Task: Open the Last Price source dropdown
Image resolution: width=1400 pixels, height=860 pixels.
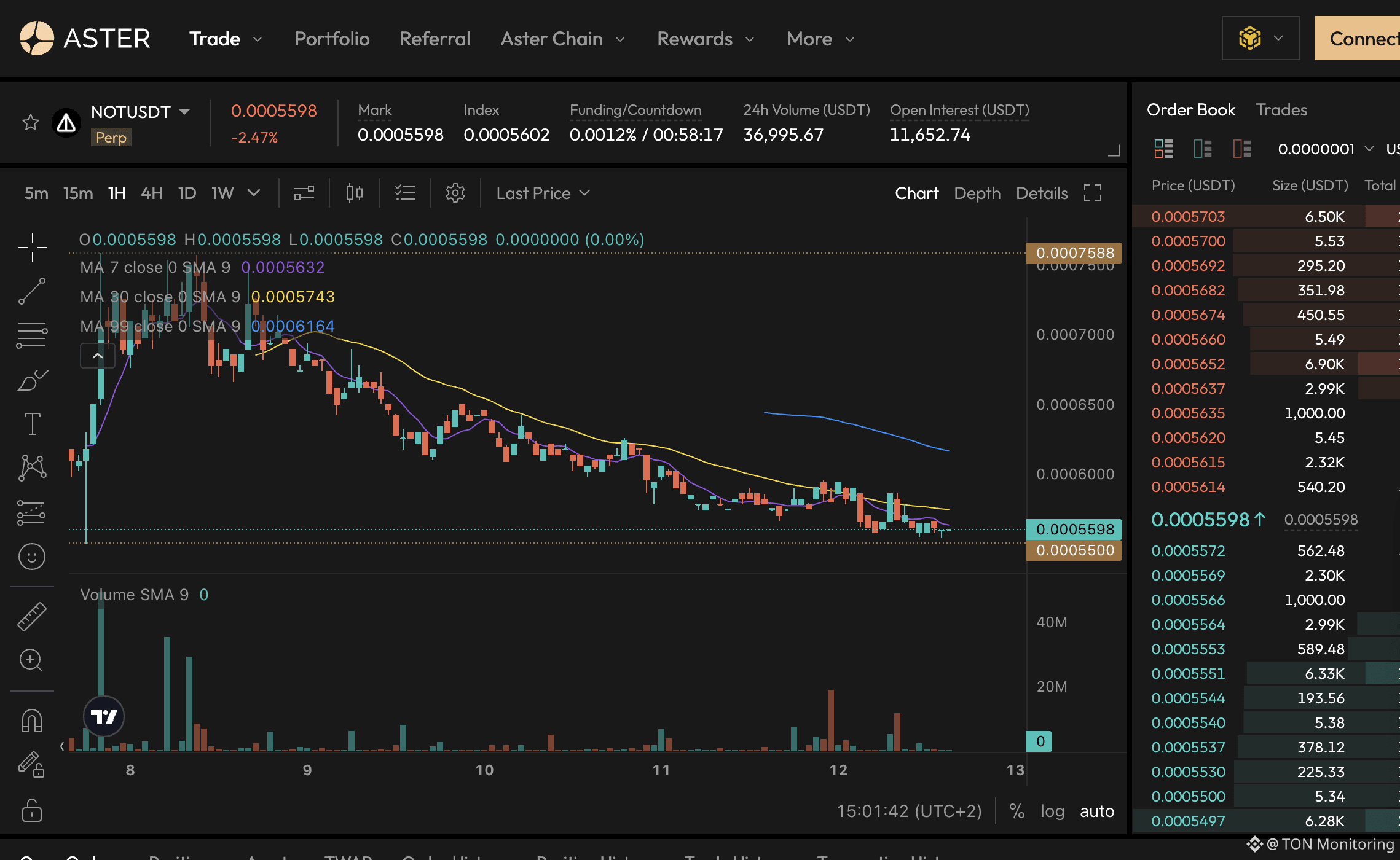Action: (x=543, y=193)
